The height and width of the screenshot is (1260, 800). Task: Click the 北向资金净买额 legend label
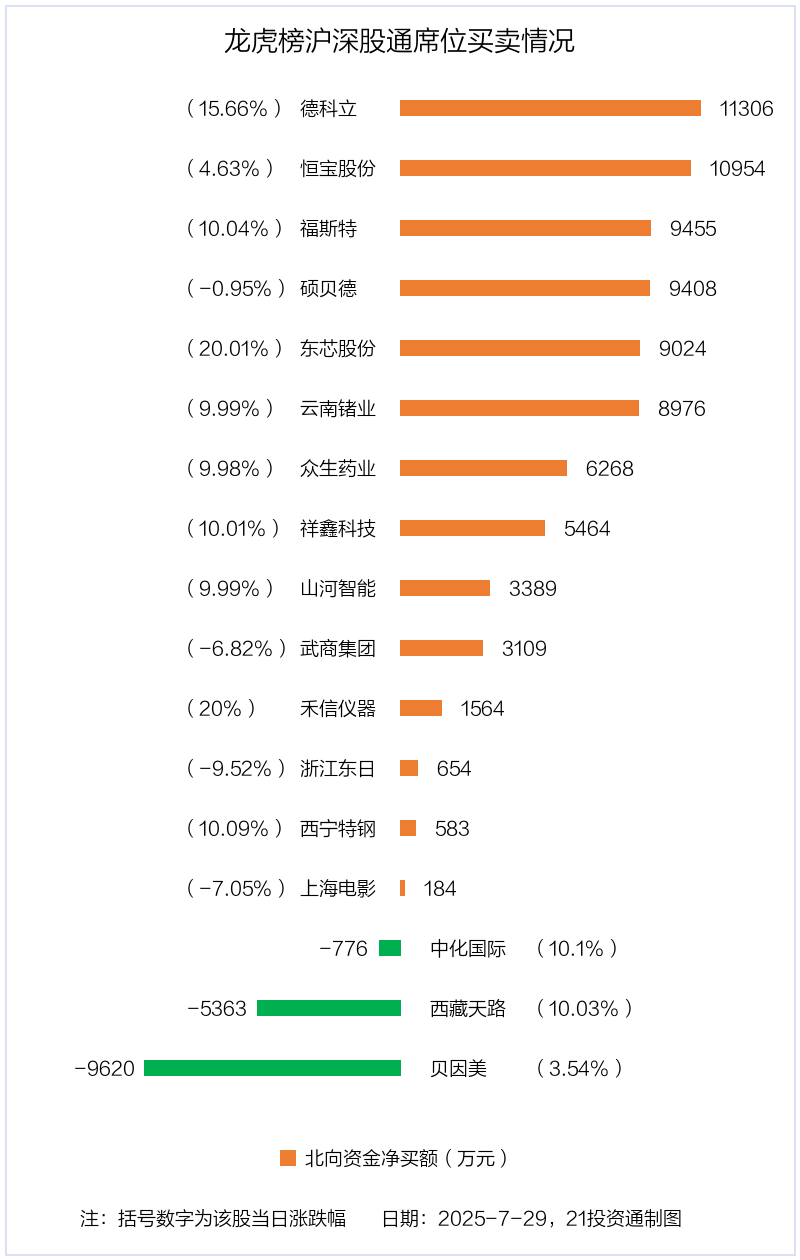point(406,1159)
